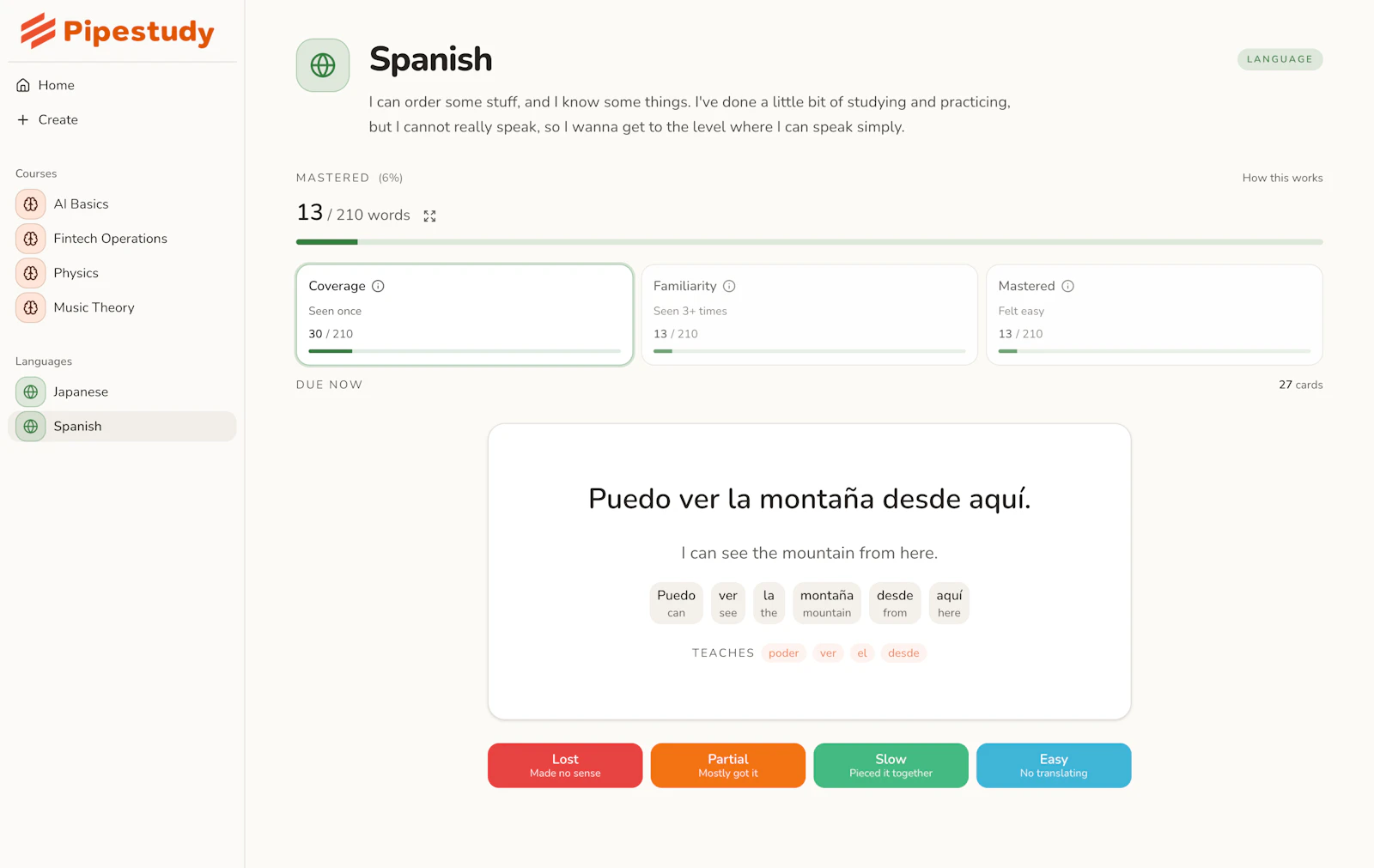The height and width of the screenshot is (868, 1374).
Task: Click the Mastered card progress bar
Action: [1154, 351]
